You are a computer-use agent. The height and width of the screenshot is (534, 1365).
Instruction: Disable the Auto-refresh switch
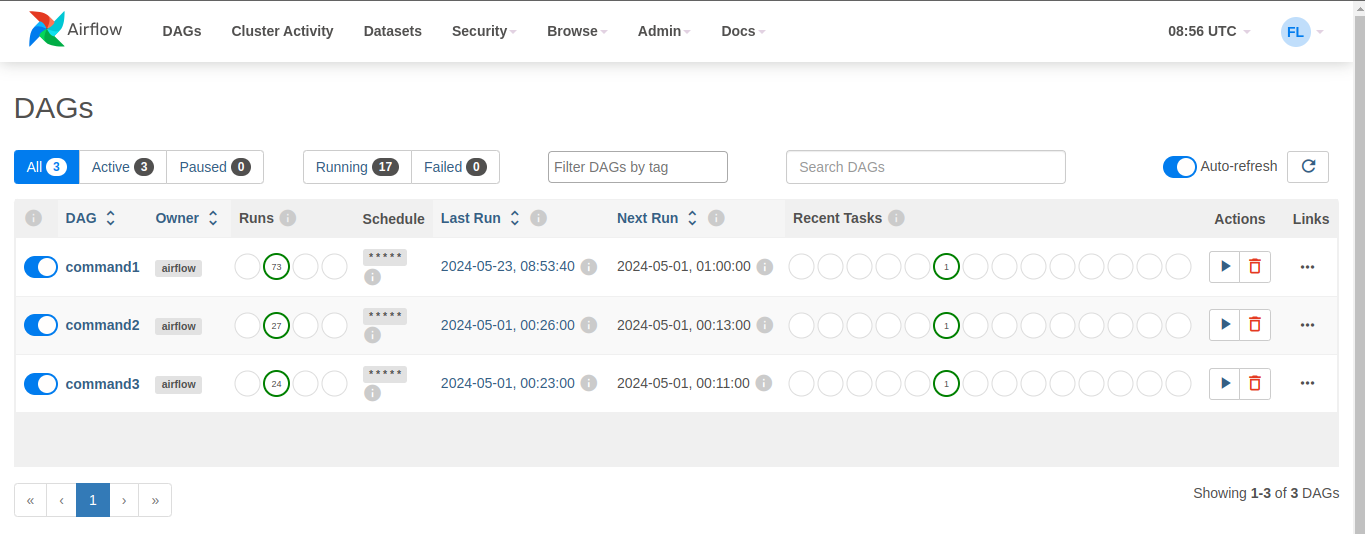click(x=1180, y=167)
